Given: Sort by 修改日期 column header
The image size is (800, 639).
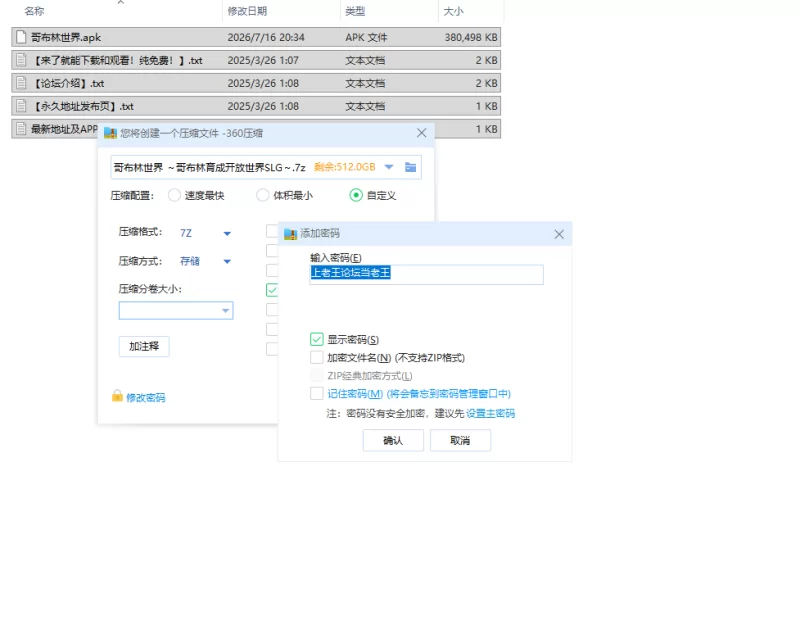Looking at the screenshot, I should (x=247, y=11).
